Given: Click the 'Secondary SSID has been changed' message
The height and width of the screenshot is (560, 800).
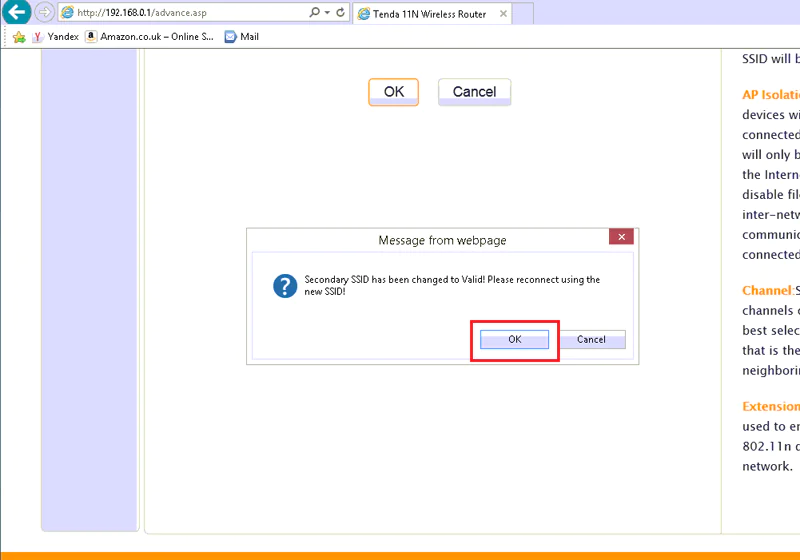Looking at the screenshot, I should (x=452, y=286).
